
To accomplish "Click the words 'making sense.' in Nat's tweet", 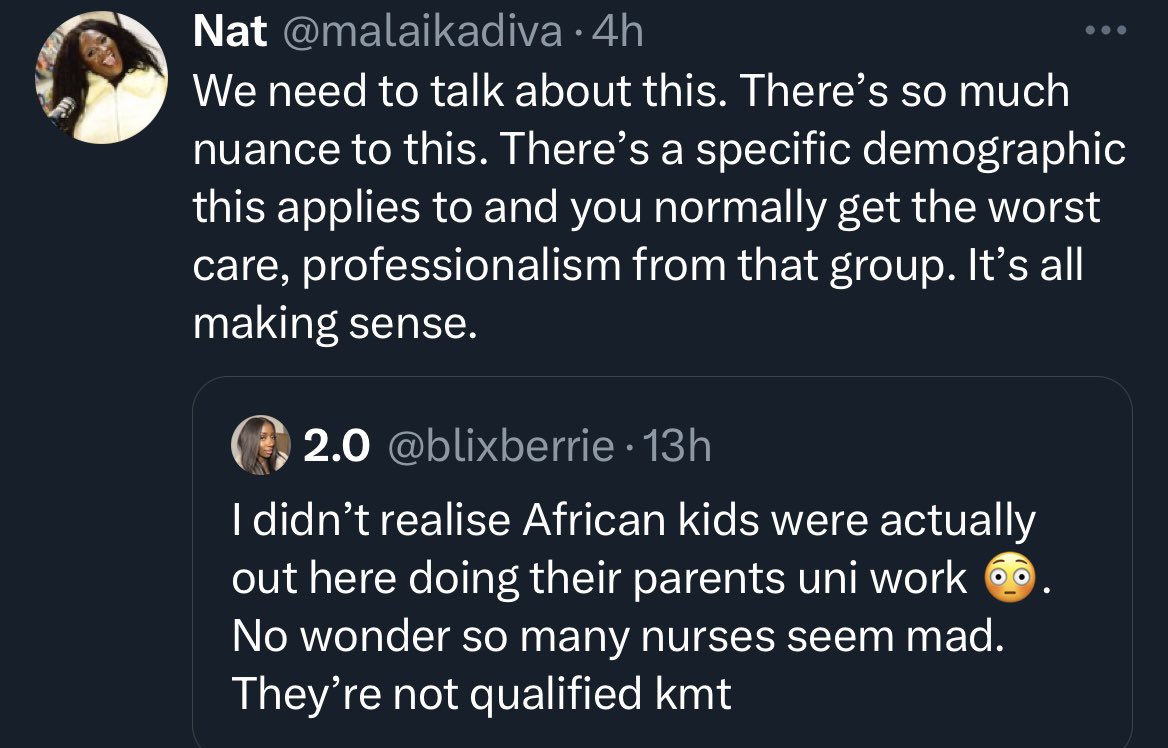I will click(x=330, y=324).
